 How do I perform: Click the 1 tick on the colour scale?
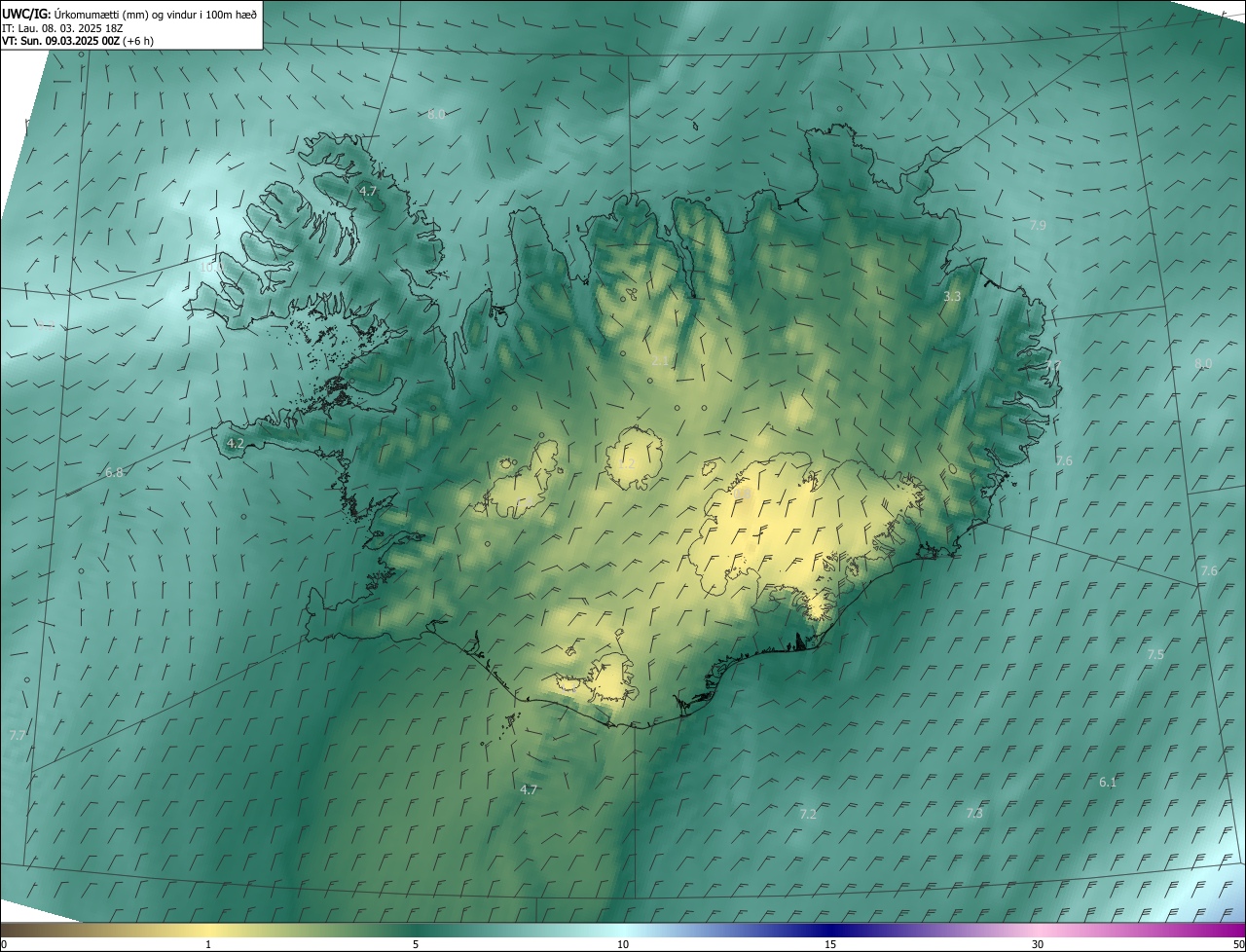click(x=208, y=944)
